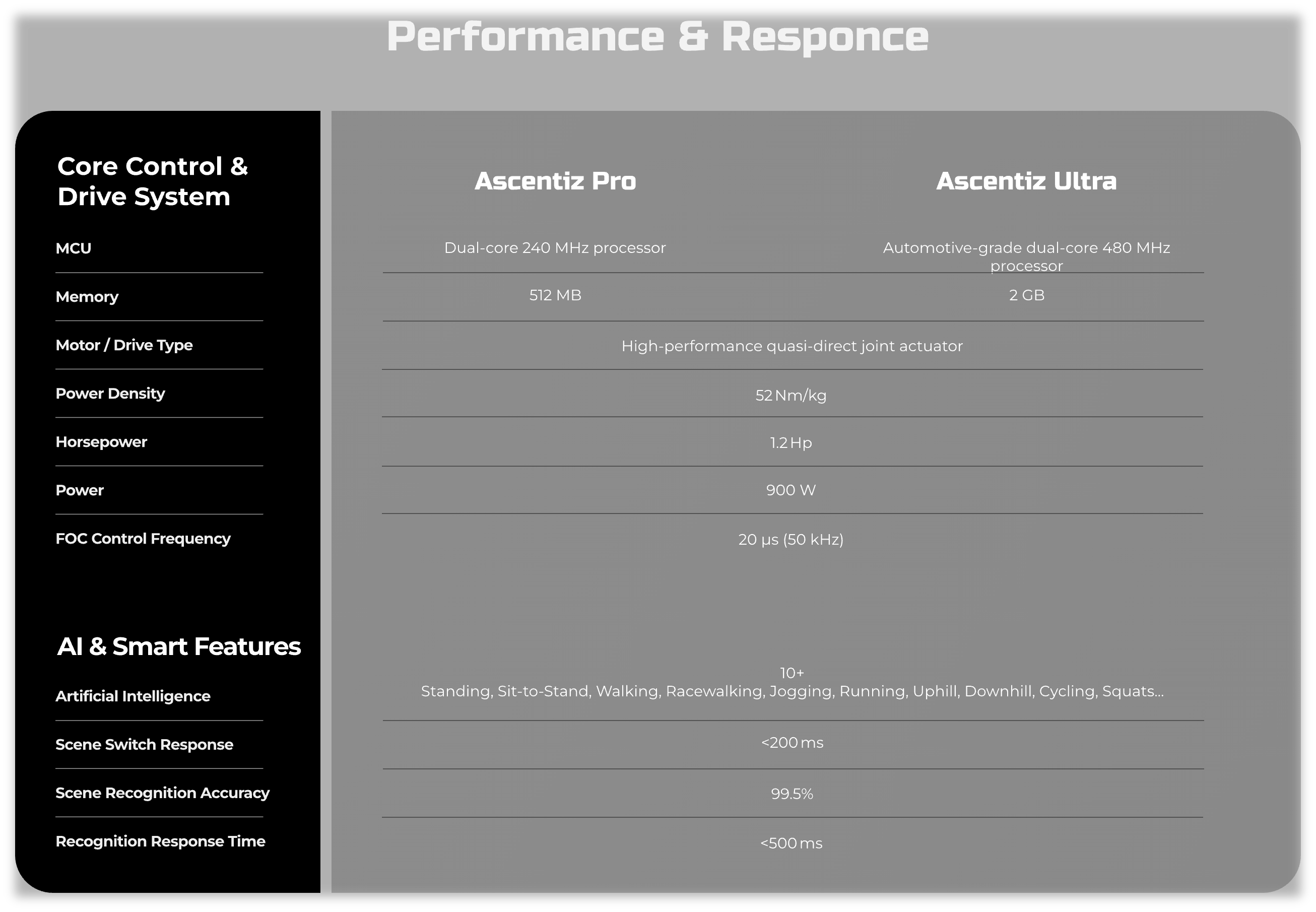Click the 512 MB memory value

555,295
